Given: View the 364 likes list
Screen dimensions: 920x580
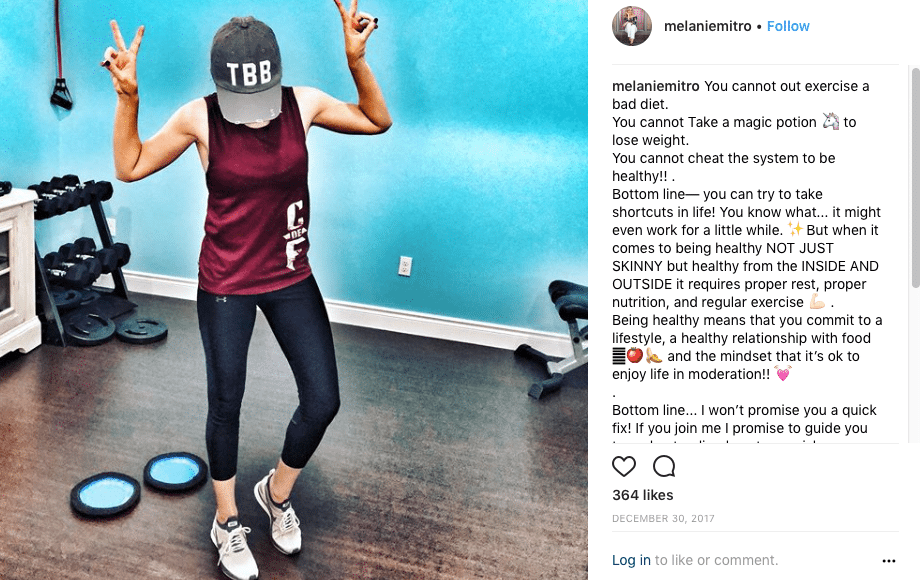Looking at the screenshot, I should click(x=642, y=495).
